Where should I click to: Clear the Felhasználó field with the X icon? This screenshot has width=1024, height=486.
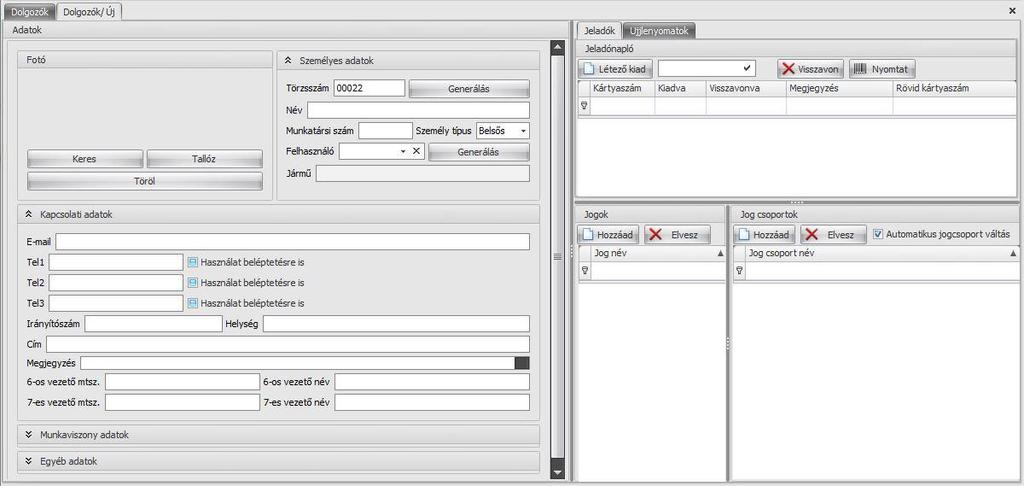pos(417,151)
